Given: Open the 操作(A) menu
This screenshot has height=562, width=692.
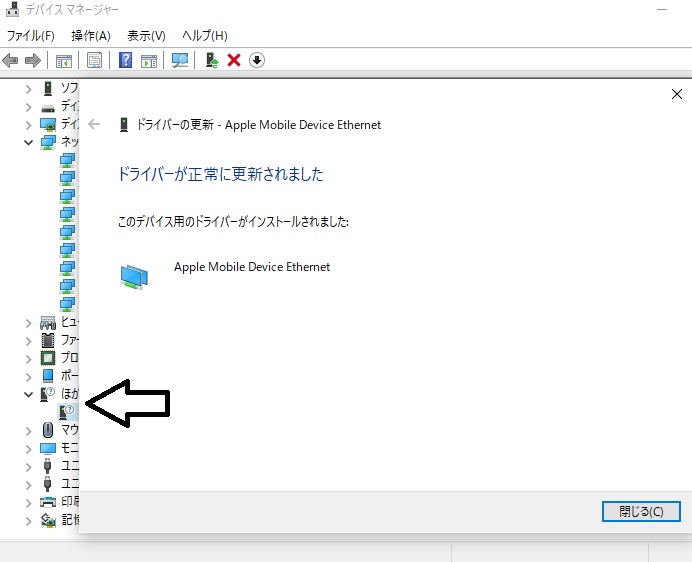Looking at the screenshot, I should [90, 36].
